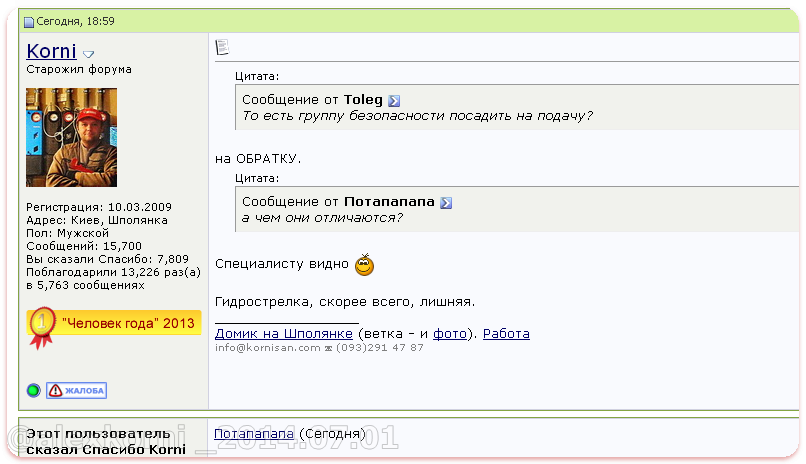Image resolution: width=806 pixels, height=464 pixels.
Task: Select the Адрес: Киев, Шполянка line
Action: click(97, 220)
